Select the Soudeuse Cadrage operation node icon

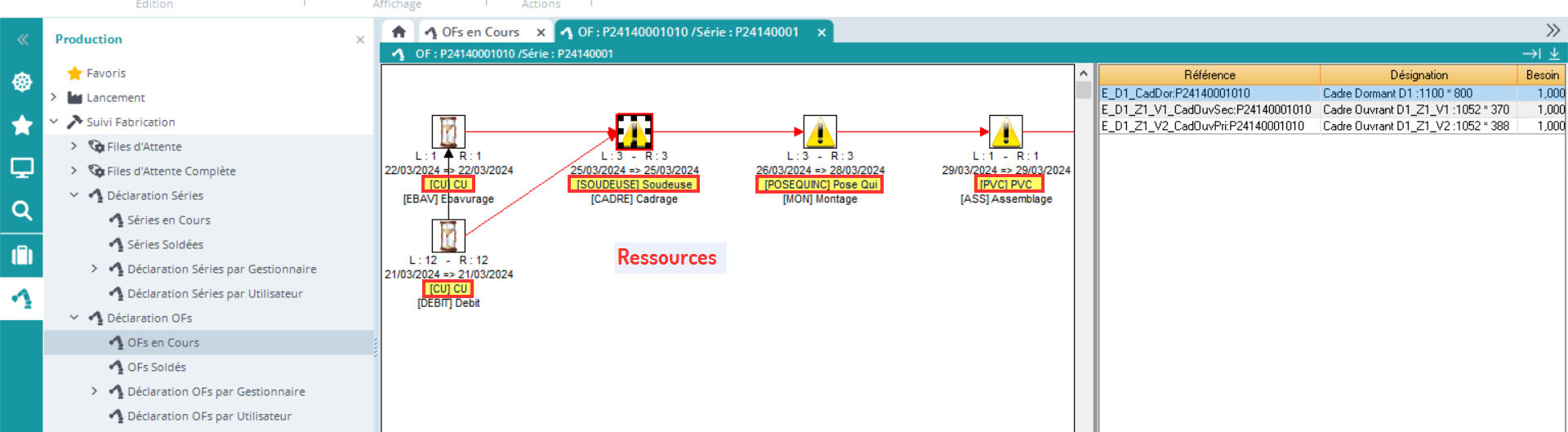[x=634, y=131]
